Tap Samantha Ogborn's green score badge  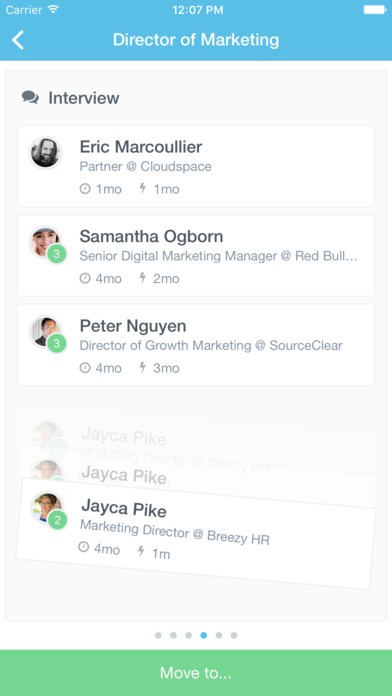pyautogui.click(x=57, y=254)
